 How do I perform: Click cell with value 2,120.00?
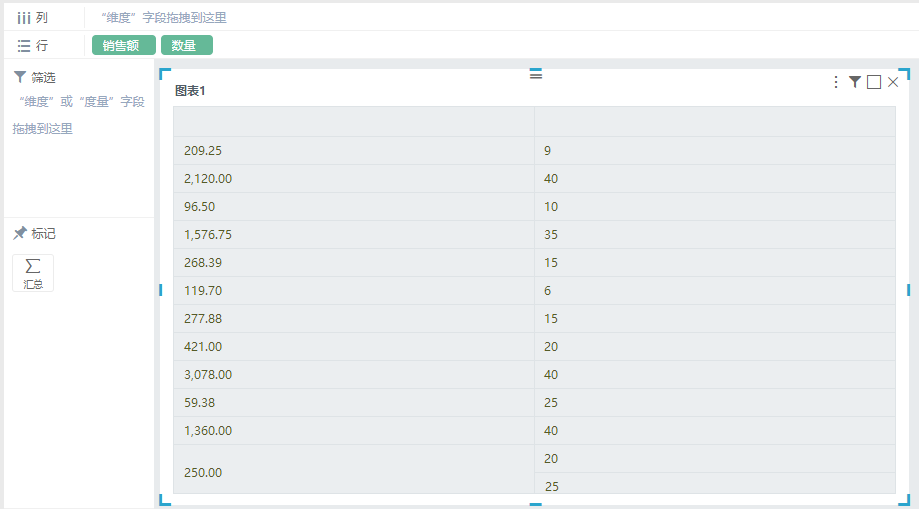pos(354,179)
